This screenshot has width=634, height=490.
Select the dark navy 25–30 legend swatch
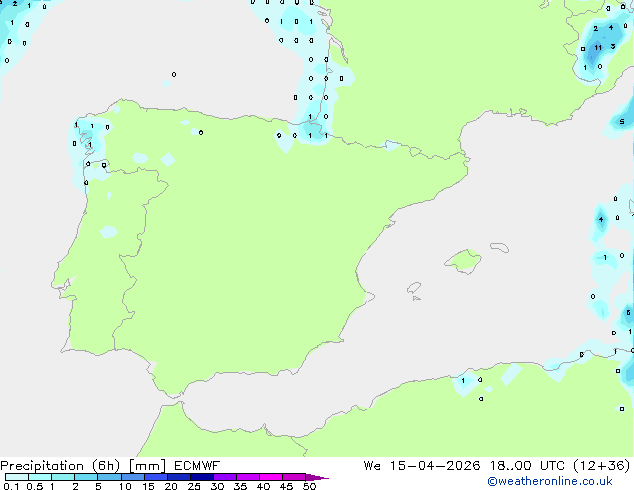[x=202, y=477]
